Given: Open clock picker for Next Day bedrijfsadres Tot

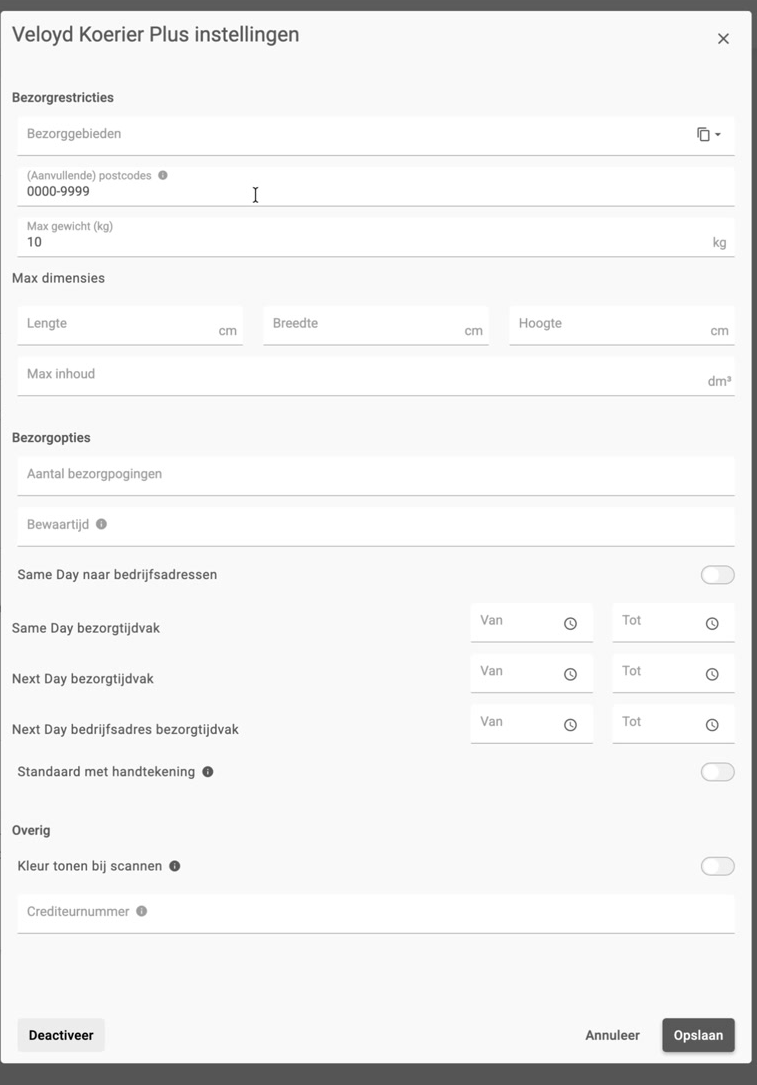Looking at the screenshot, I should [712, 724].
